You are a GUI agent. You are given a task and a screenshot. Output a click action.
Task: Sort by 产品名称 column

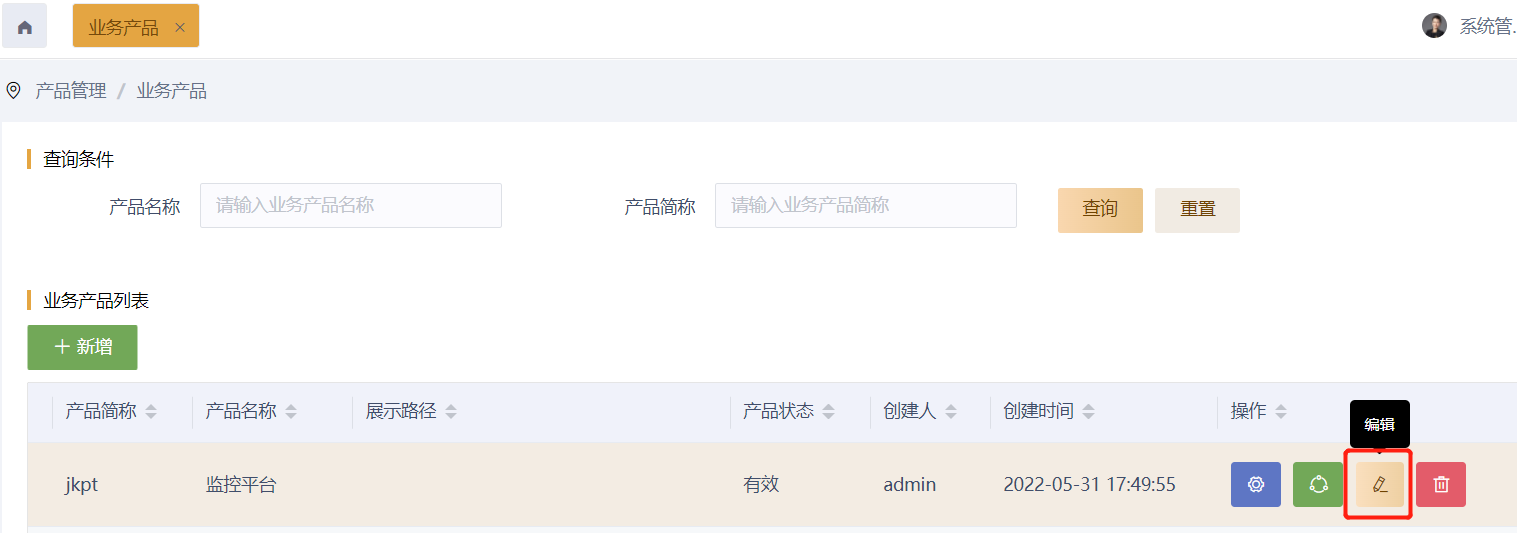(x=291, y=411)
